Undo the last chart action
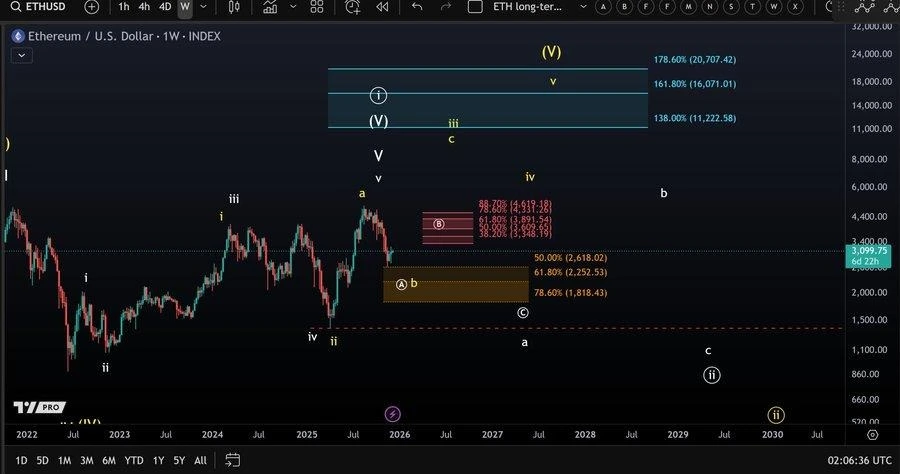Image resolution: width=900 pixels, height=474 pixels. (417, 7)
